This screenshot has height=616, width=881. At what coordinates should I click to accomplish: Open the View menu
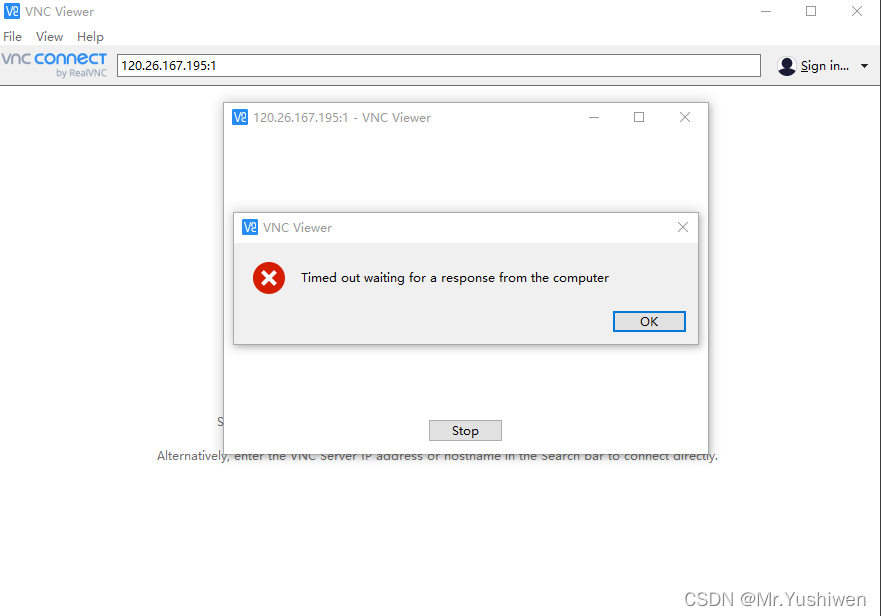click(49, 37)
